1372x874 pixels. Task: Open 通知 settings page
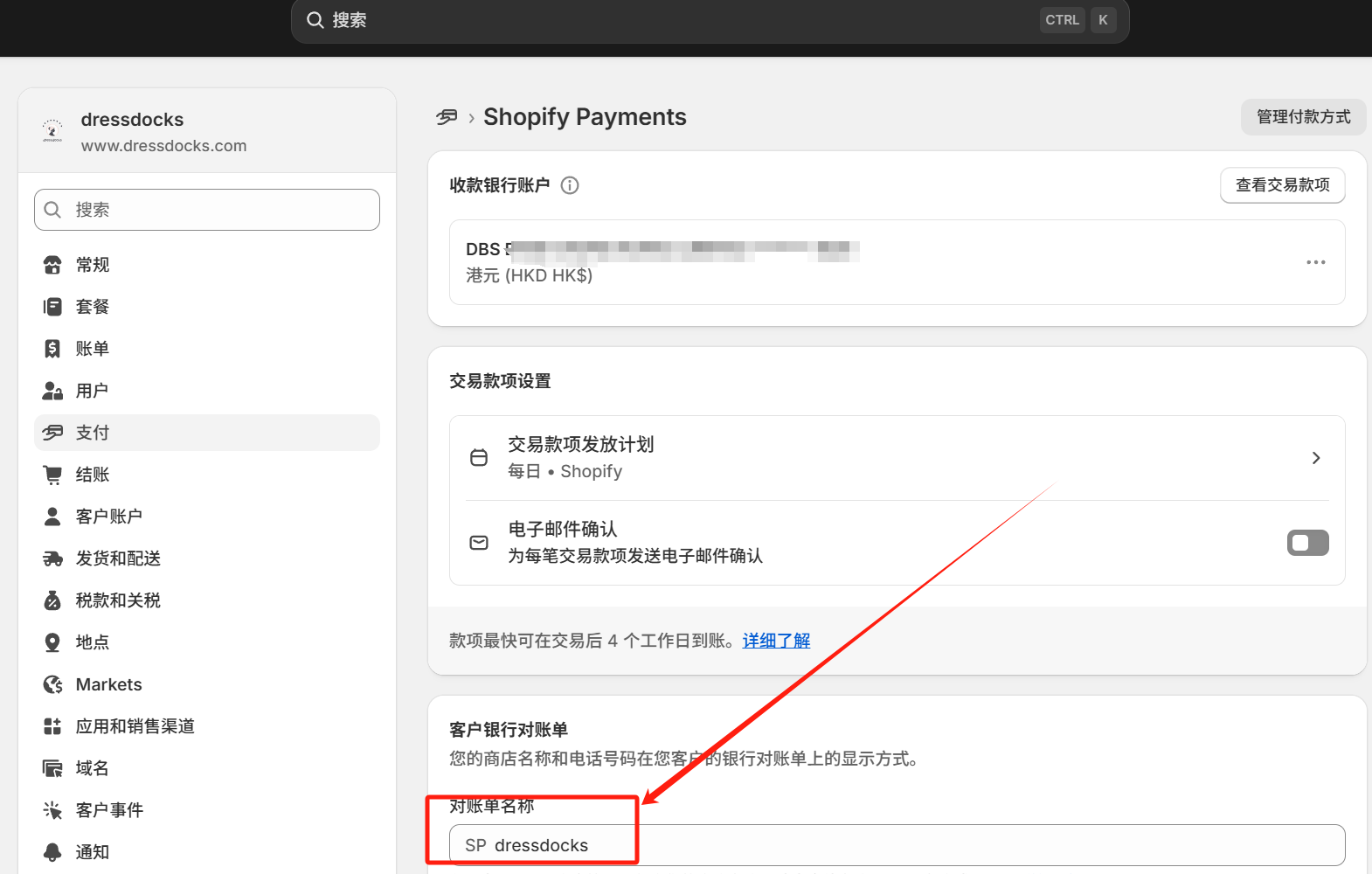coord(207,852)
